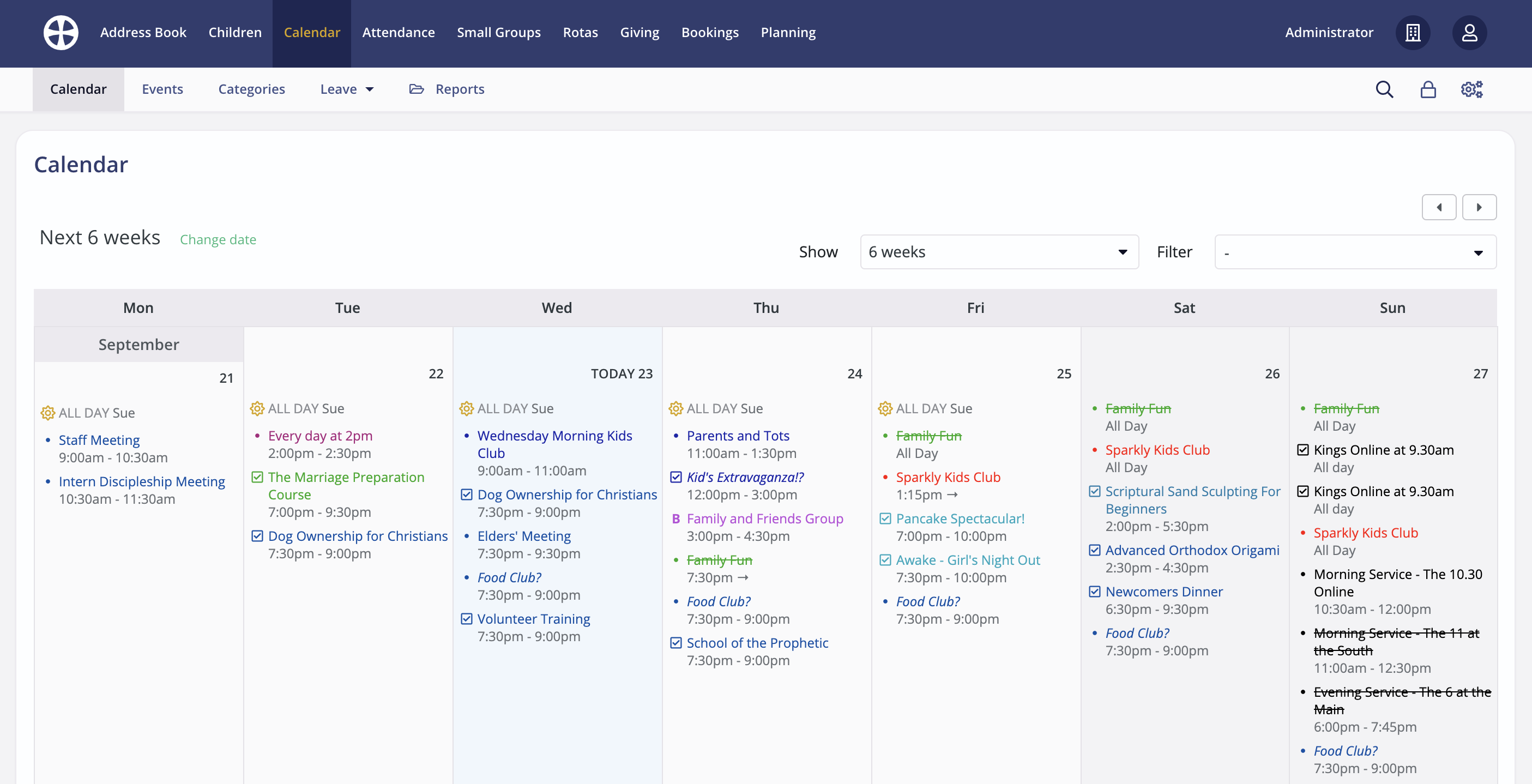Toggle the Volunteer Training checkbox
Image resolution: width=1532 pixels, height=784 pixels.
466,619
